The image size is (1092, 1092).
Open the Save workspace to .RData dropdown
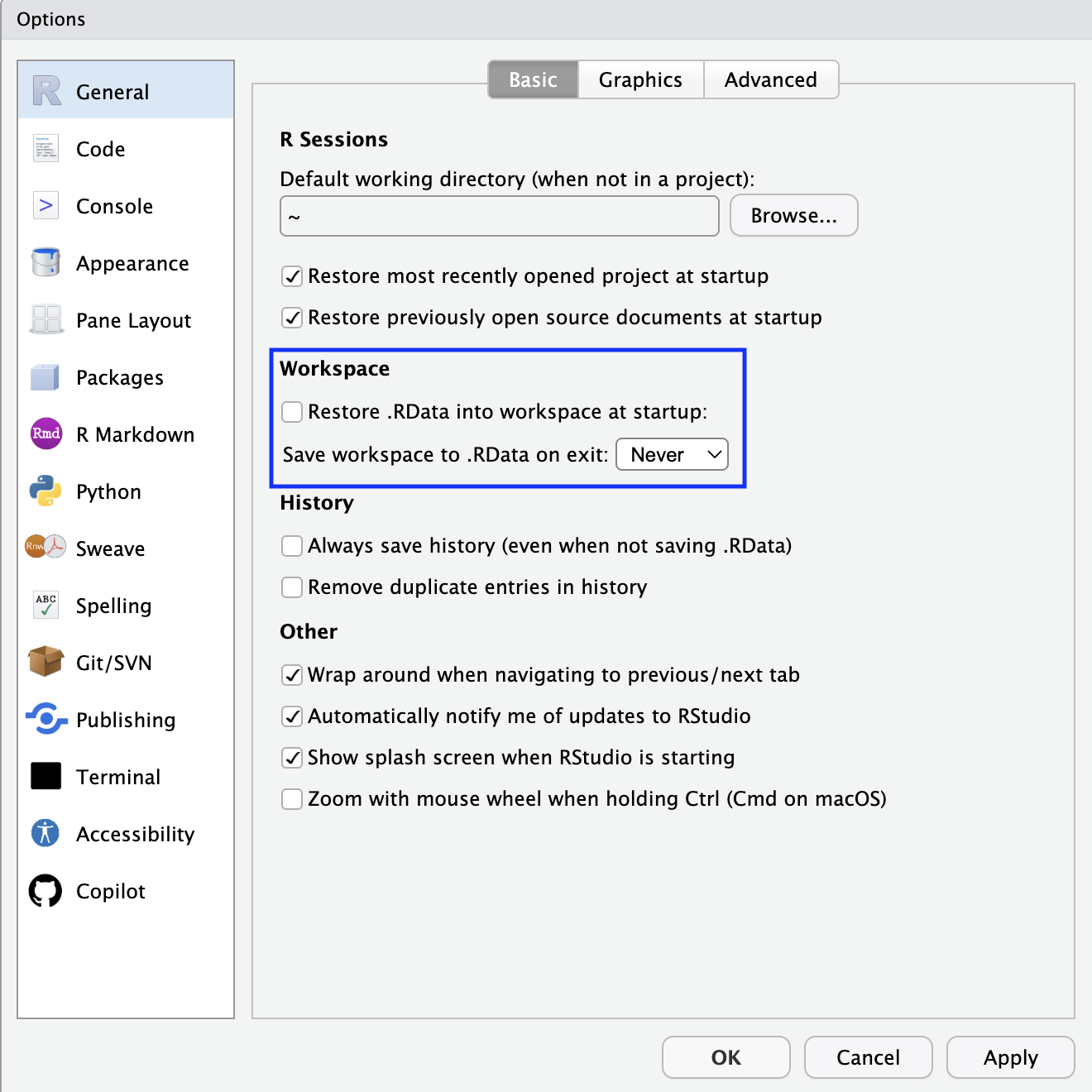672,454
